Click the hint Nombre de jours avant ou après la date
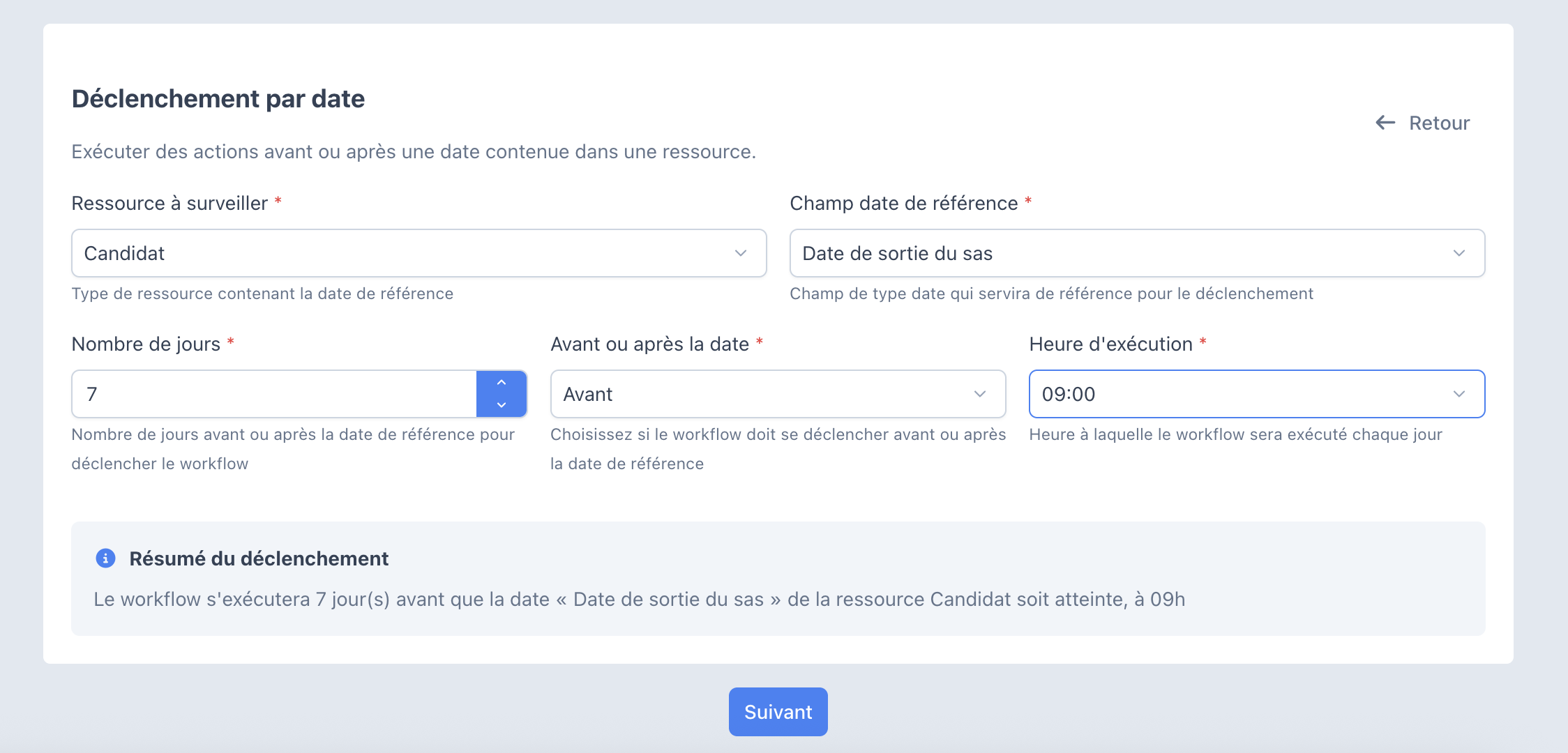 pos(293,449)
